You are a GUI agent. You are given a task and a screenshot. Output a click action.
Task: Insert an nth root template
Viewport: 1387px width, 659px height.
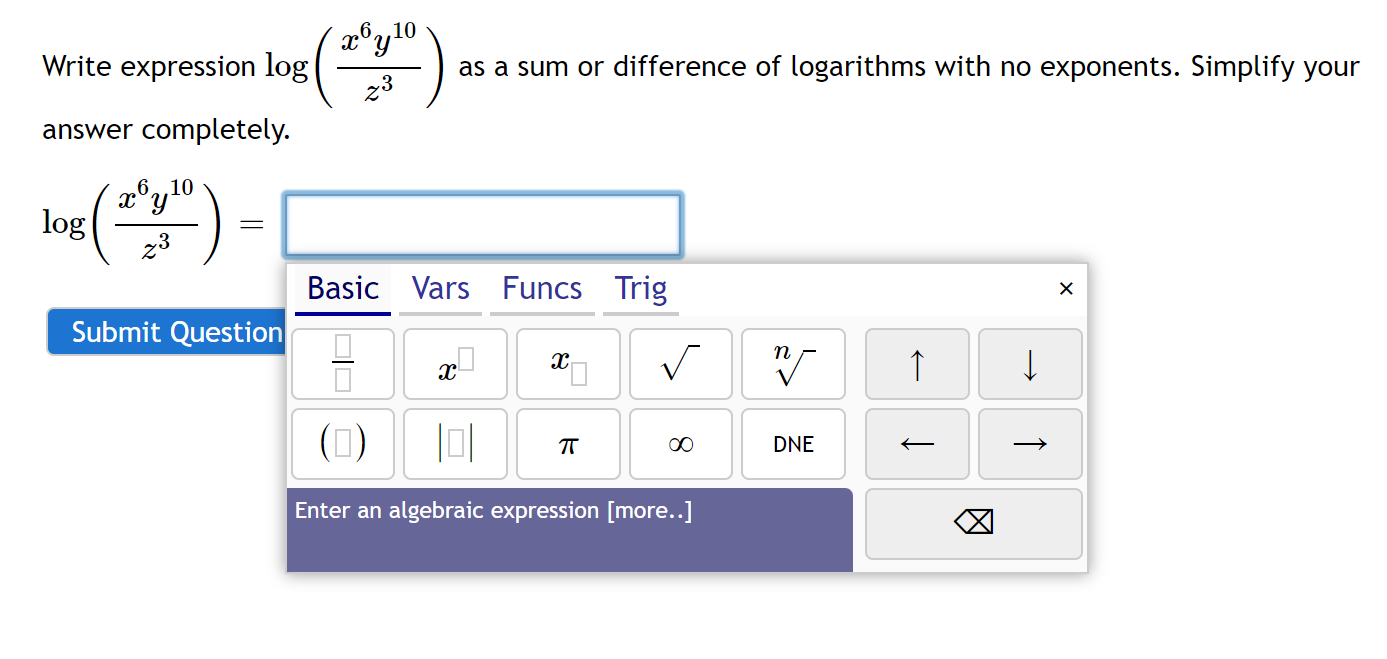click(x=793, y=364)
